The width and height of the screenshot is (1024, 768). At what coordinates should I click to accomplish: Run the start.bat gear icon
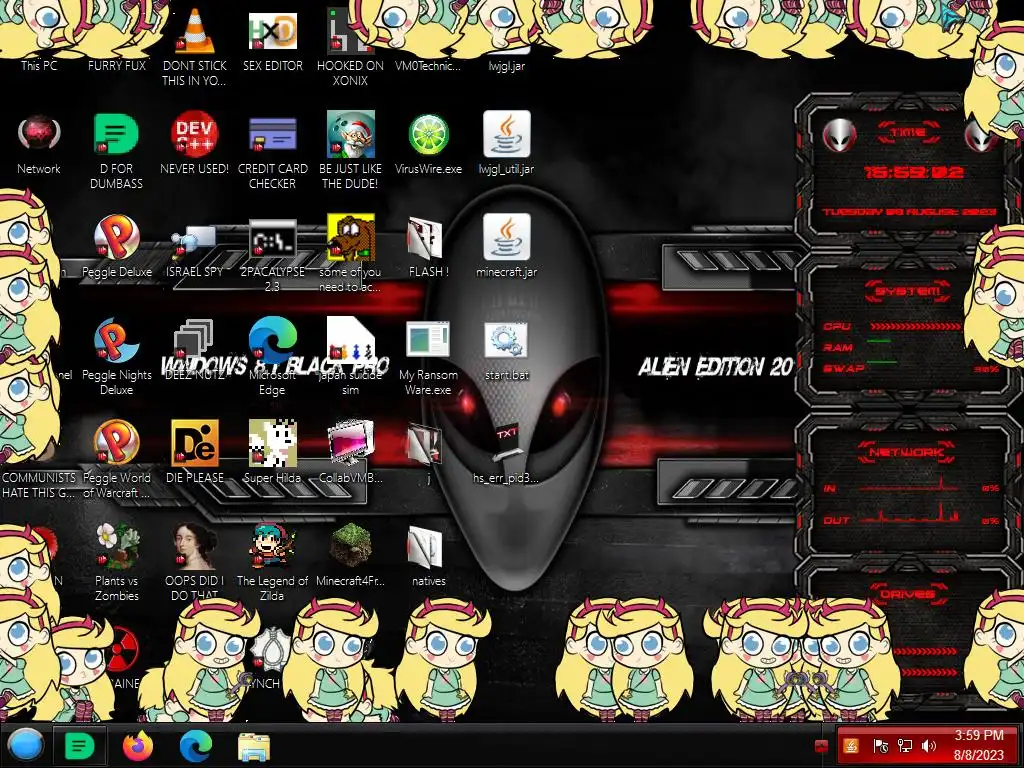507,340
